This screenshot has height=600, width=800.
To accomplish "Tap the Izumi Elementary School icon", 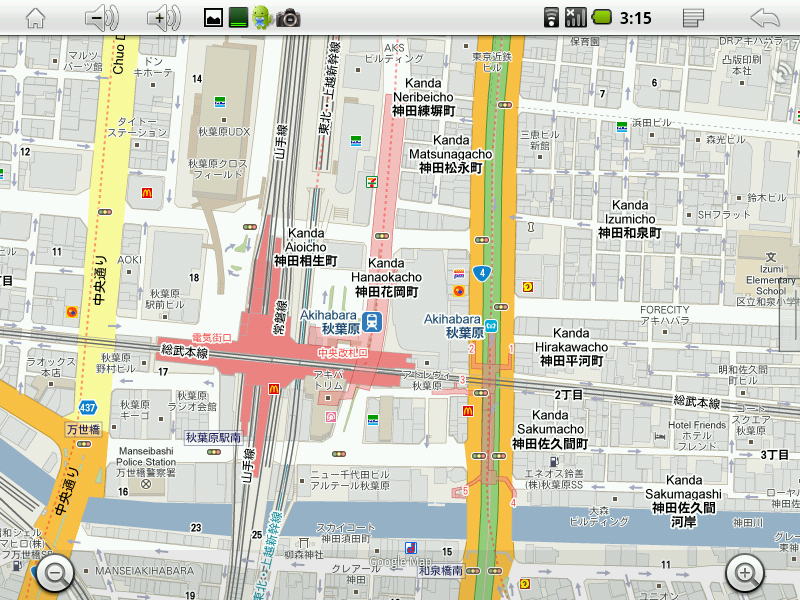I will pos(770,257).
